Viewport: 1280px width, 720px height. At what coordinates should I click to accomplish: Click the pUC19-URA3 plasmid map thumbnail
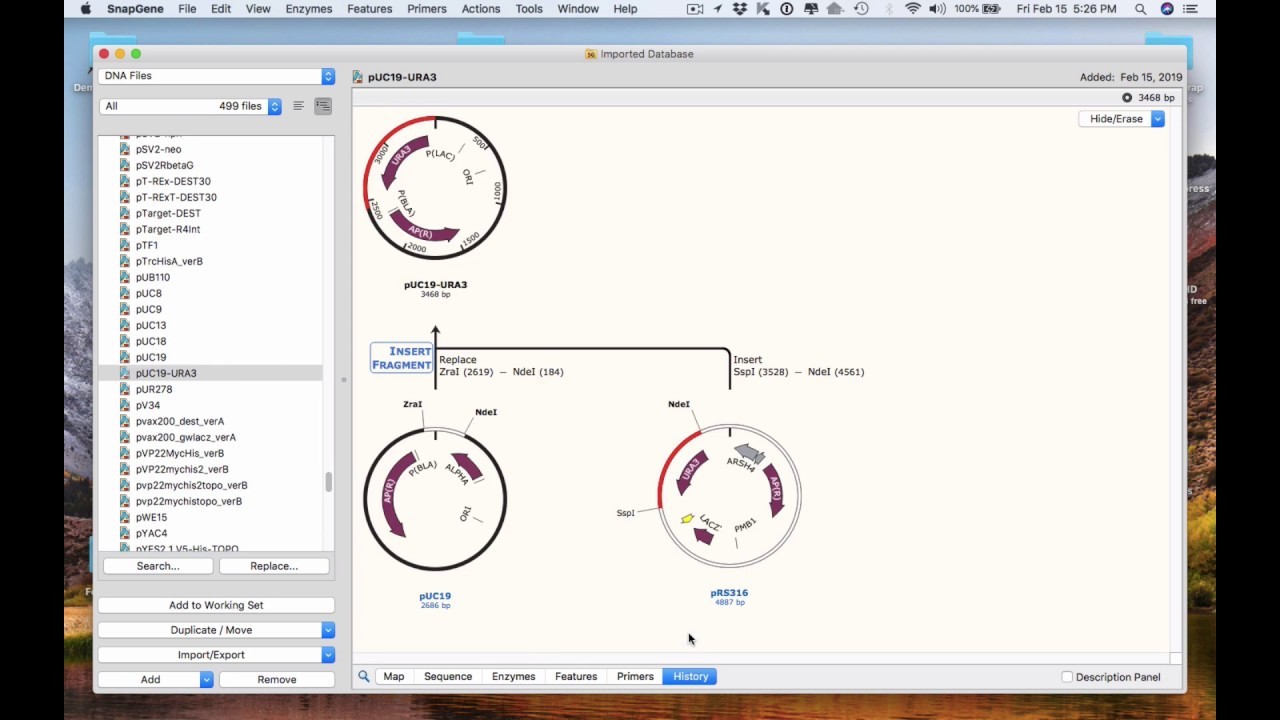pyautogui.click(x=435, y=188)
